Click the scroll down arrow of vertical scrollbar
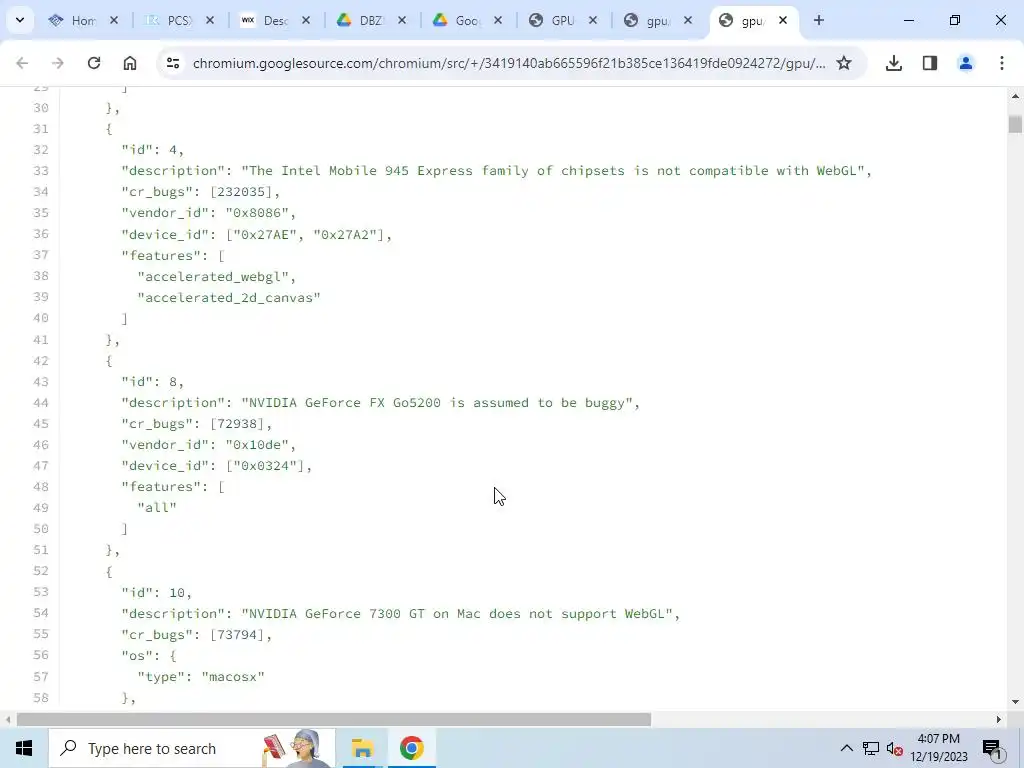 (x=1015, y=703)
